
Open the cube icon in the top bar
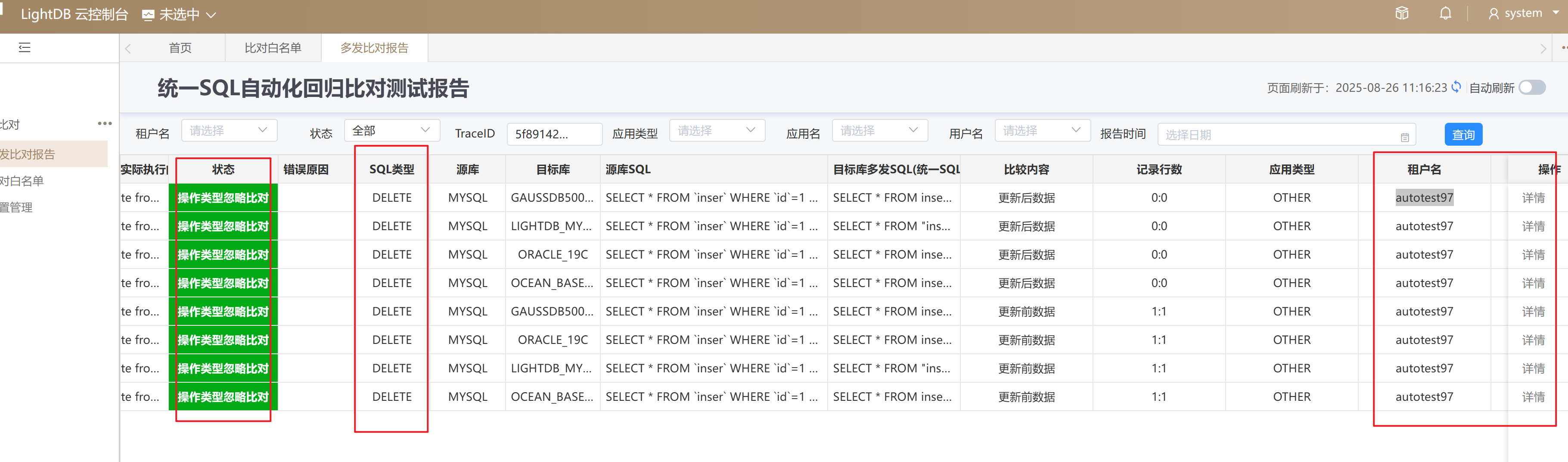point(1402,13)
